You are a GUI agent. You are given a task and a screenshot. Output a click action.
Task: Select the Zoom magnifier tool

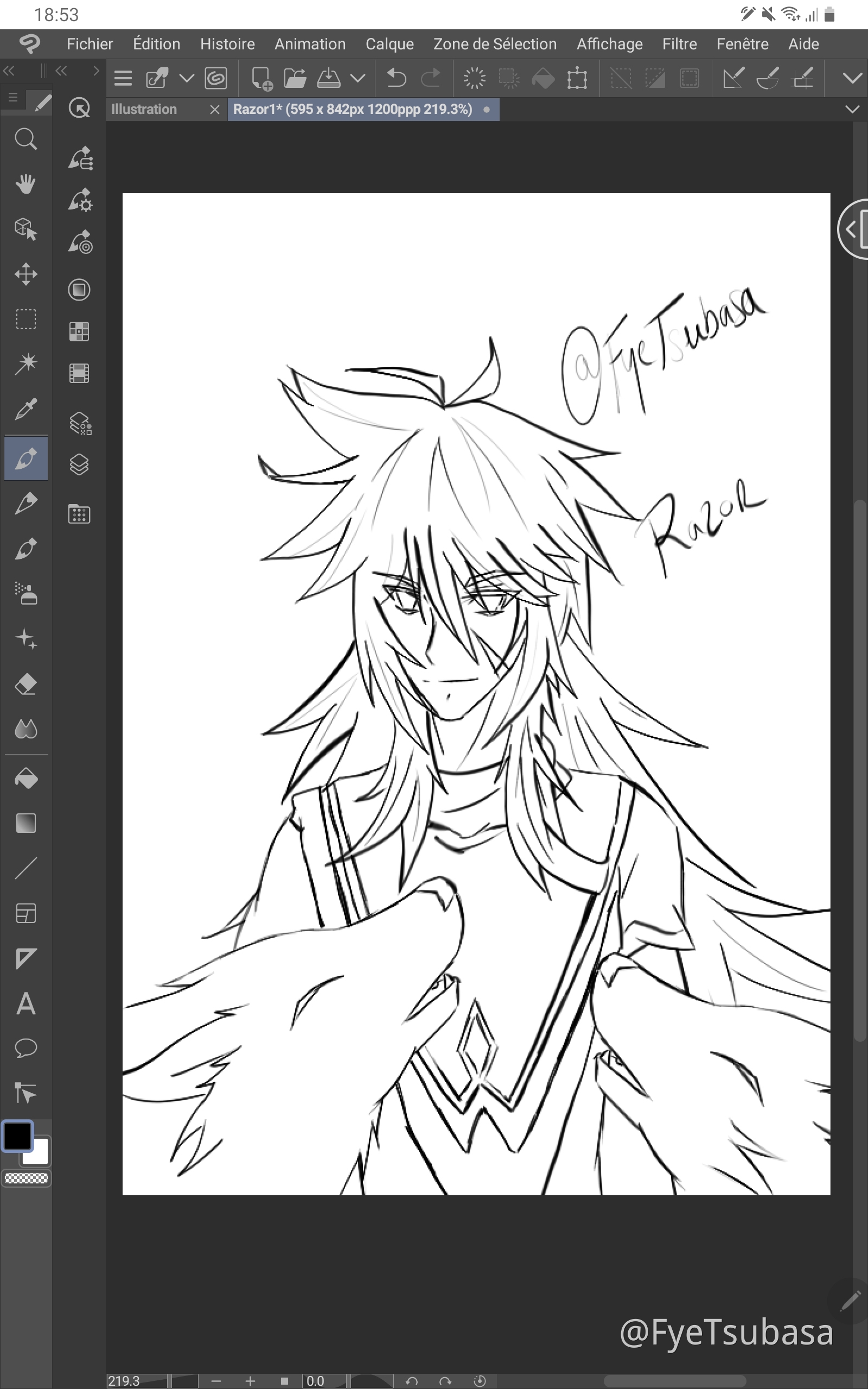(x=26, y=139)
